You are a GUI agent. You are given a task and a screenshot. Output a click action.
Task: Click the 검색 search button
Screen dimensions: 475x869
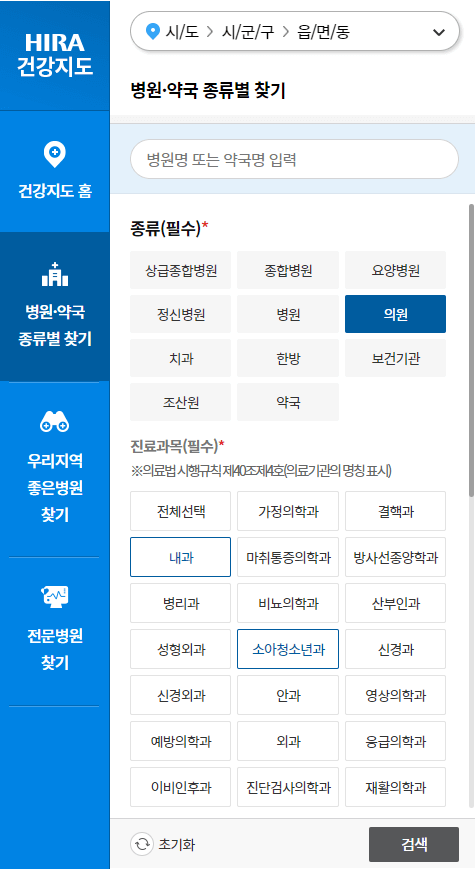click(414, 844)
